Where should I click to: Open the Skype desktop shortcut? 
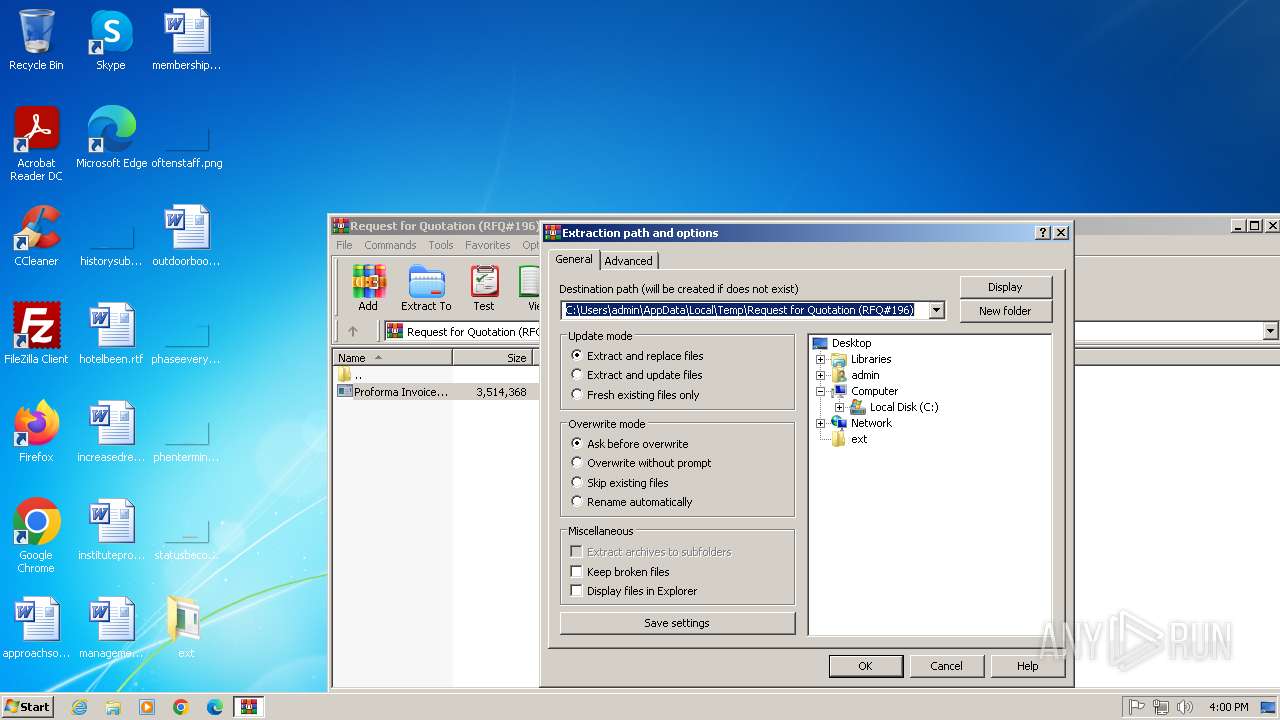(x=110, y=40)
